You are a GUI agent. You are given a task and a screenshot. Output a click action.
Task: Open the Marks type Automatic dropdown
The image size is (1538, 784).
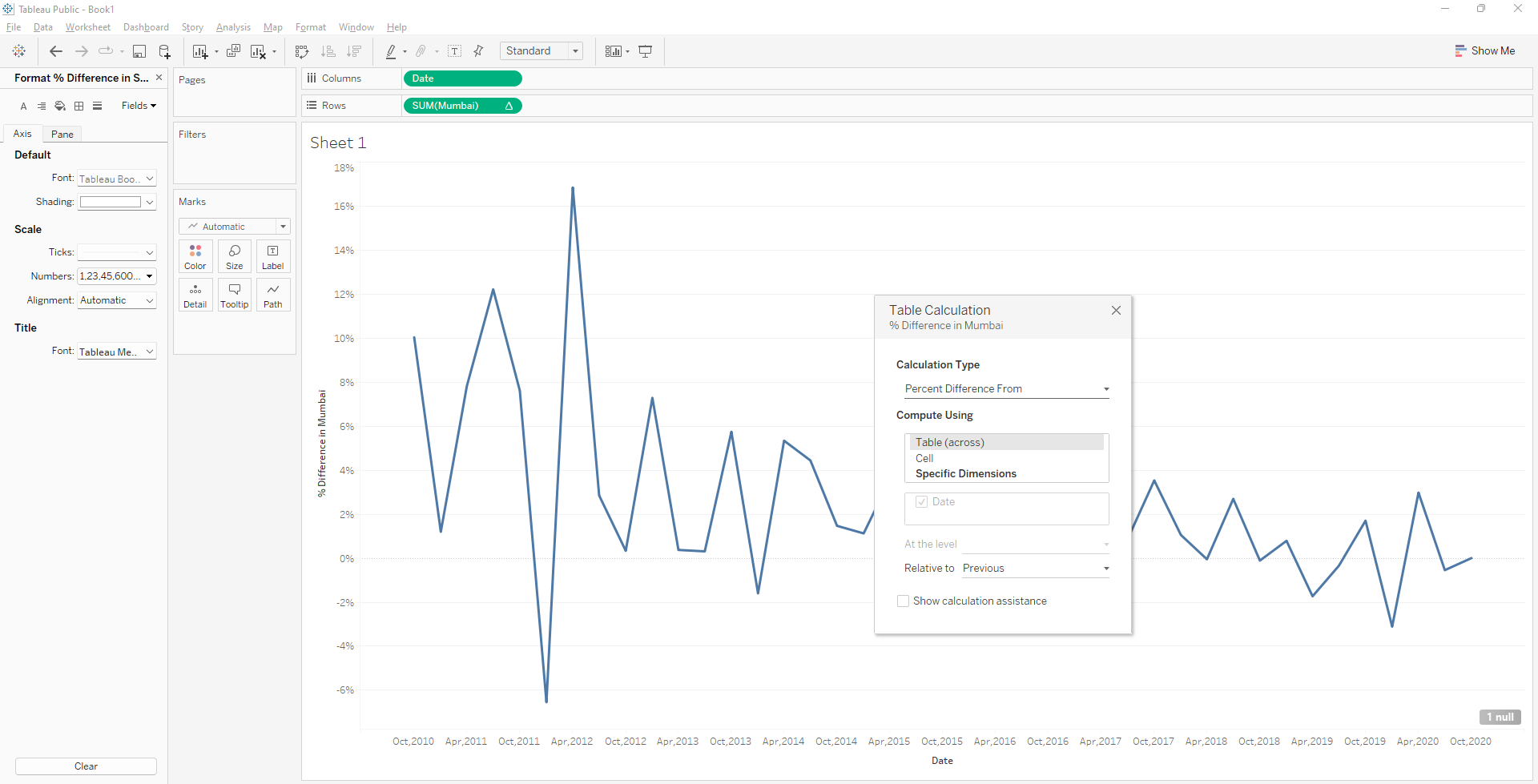click(x=235, y=227)
